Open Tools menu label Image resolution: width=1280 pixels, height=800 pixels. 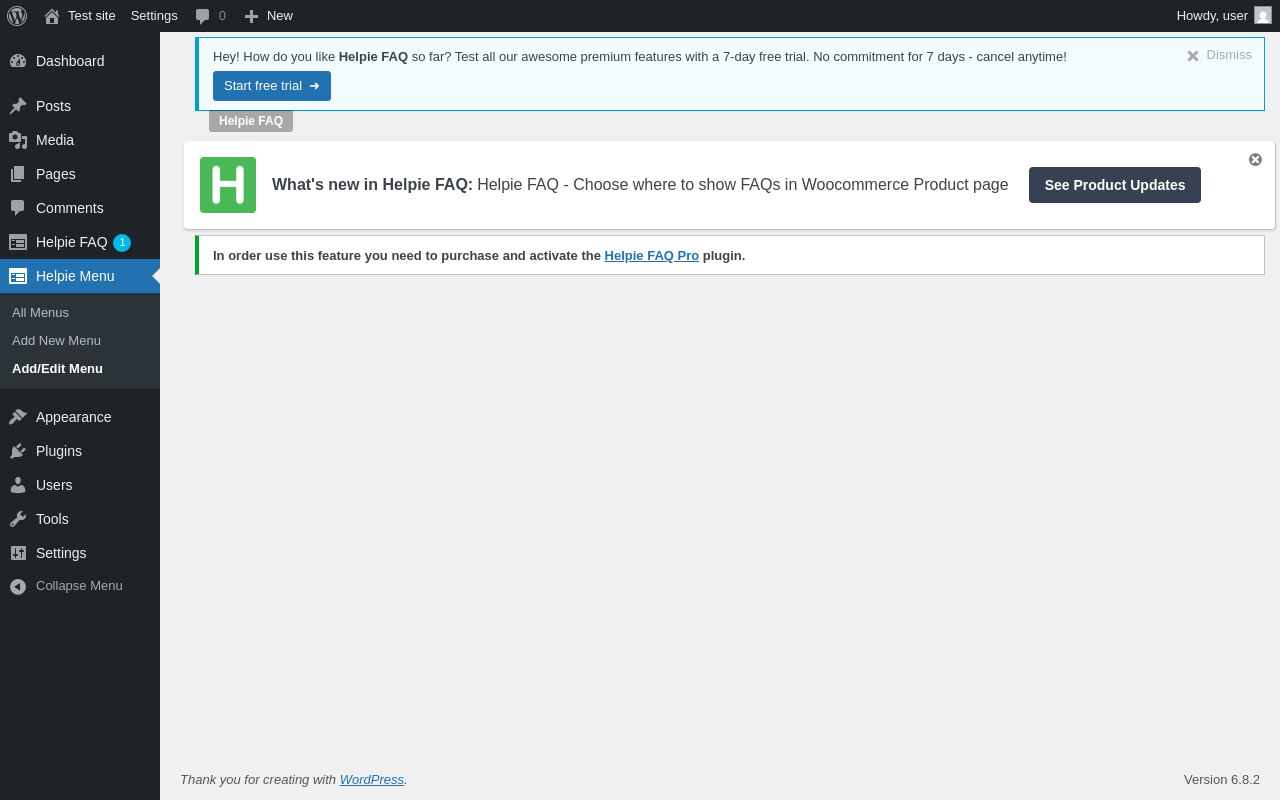click(52, 519)
